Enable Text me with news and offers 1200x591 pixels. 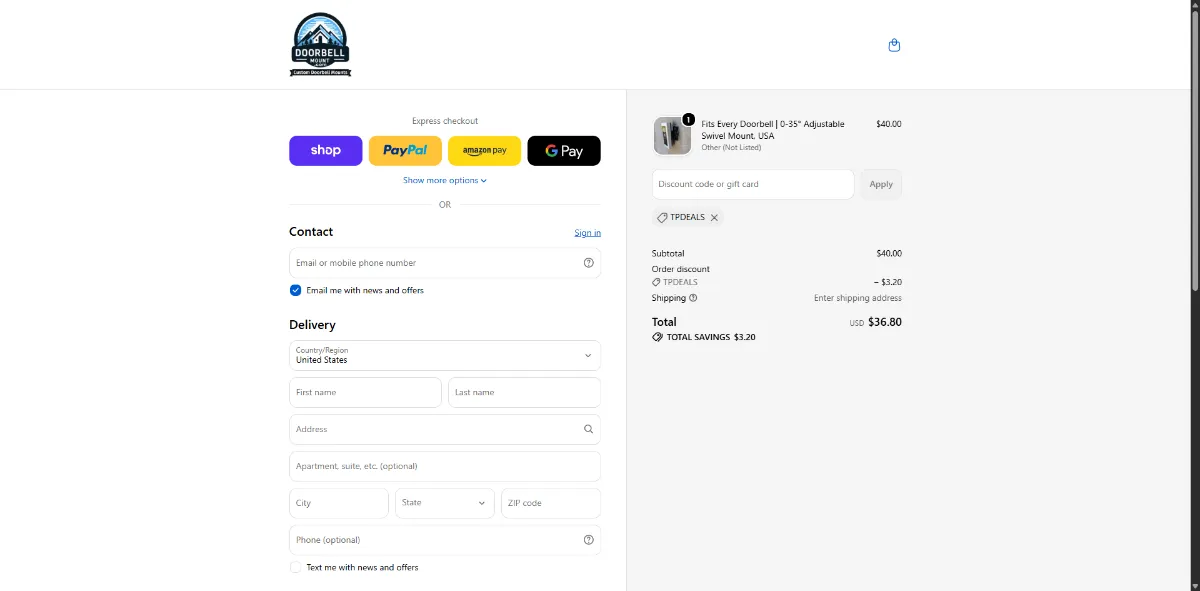point(295,567)
